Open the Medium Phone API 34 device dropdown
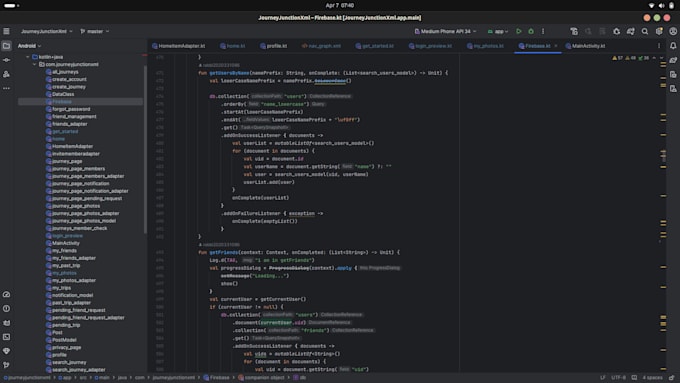The width and height of the screenshot is (680, 383). point(445,31)
